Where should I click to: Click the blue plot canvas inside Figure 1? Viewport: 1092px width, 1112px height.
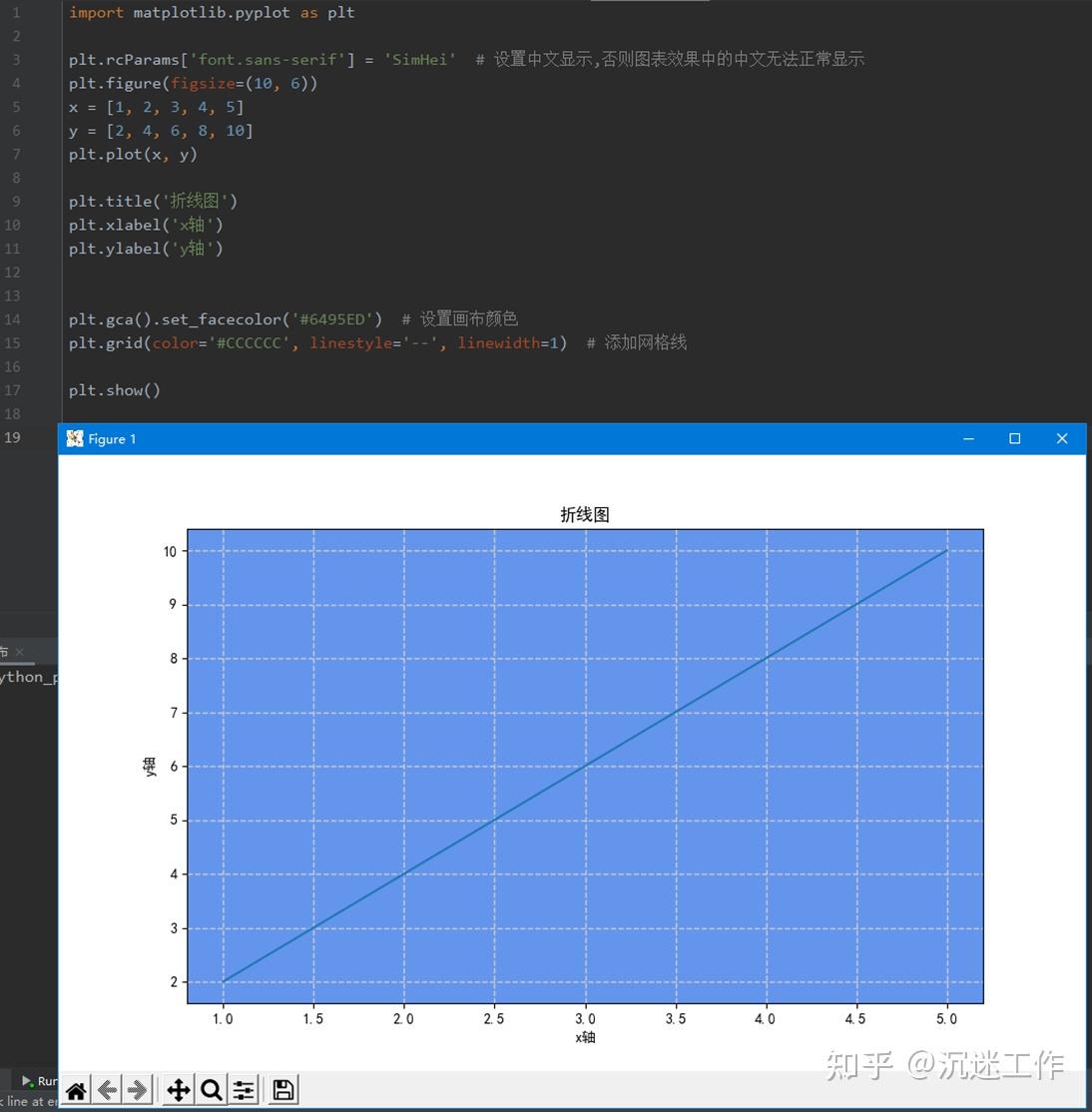tap(584, 764)
